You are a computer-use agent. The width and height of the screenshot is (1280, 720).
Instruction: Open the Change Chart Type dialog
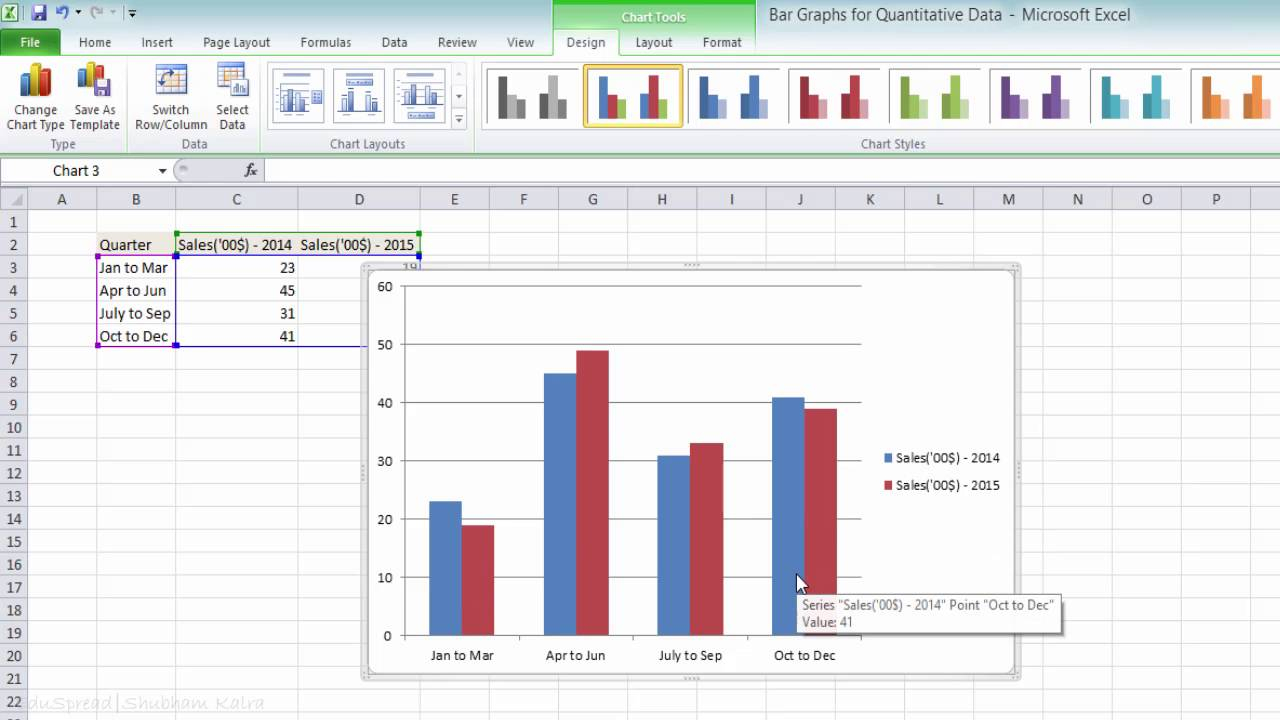coord(35,97)
